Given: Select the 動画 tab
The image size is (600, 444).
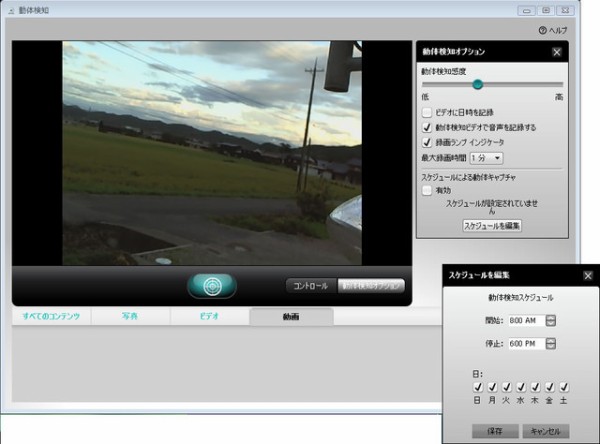Looking at the screenshot, I should pyautogui.click(x=291, y=317).
